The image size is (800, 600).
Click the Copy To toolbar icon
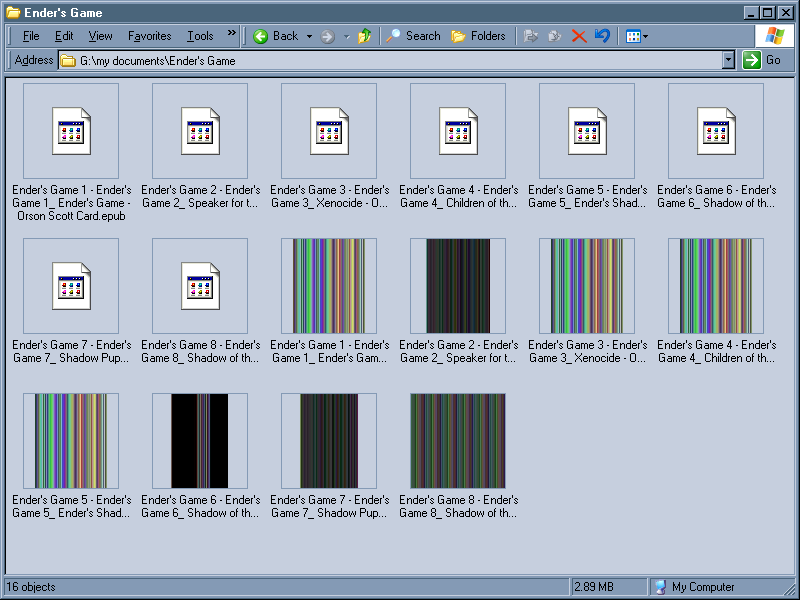pyautogui.click(x=555, y=36)
